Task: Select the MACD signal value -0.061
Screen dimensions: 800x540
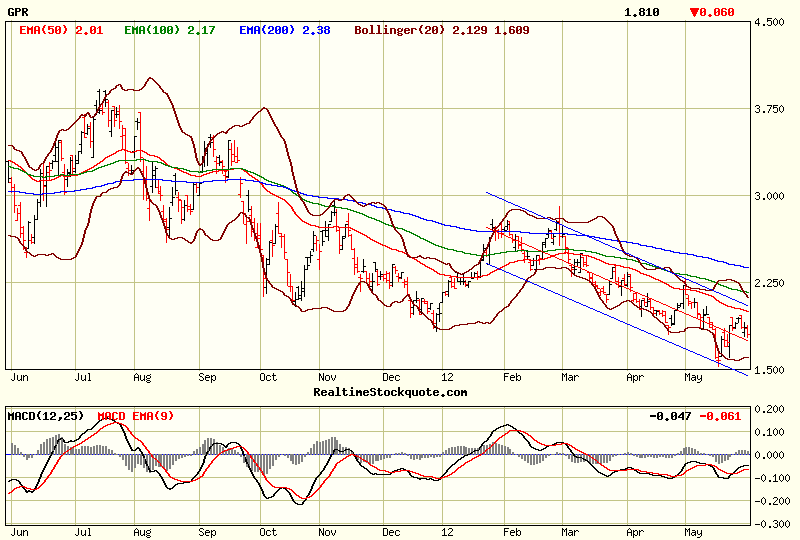Action: click(720, 416)
